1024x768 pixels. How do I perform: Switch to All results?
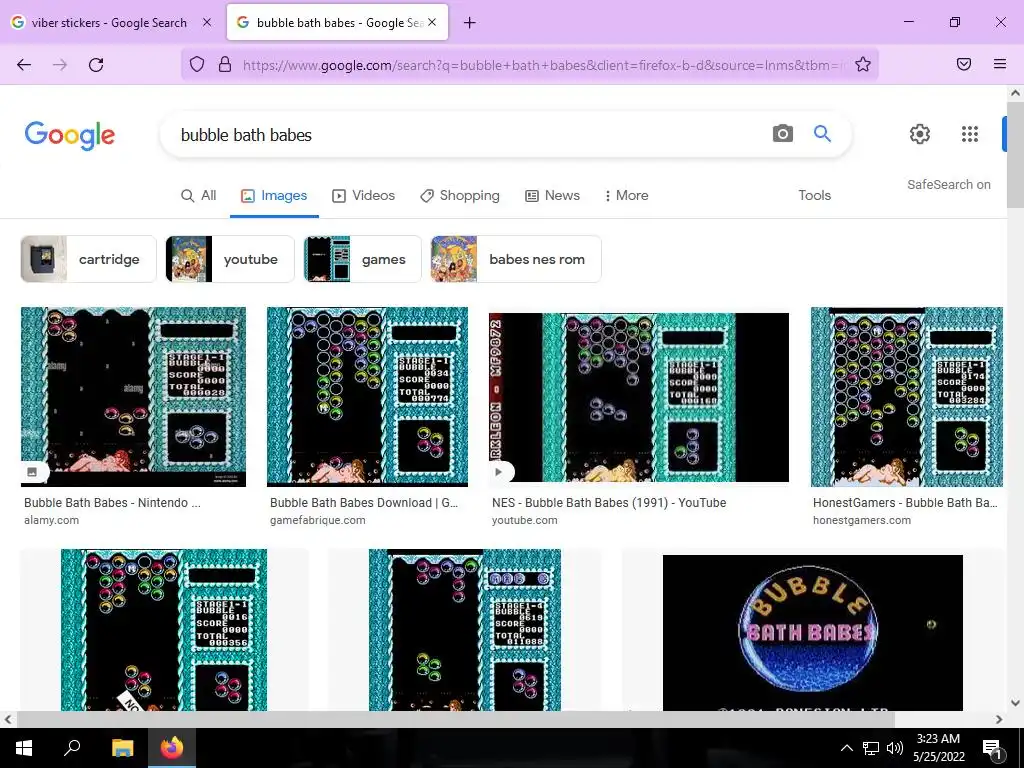199,195
